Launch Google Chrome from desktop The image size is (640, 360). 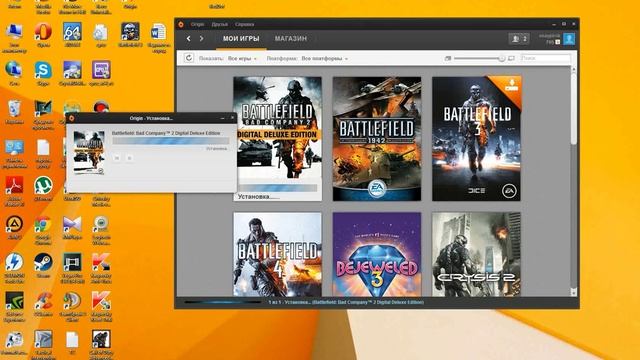(x=43, y=224)
